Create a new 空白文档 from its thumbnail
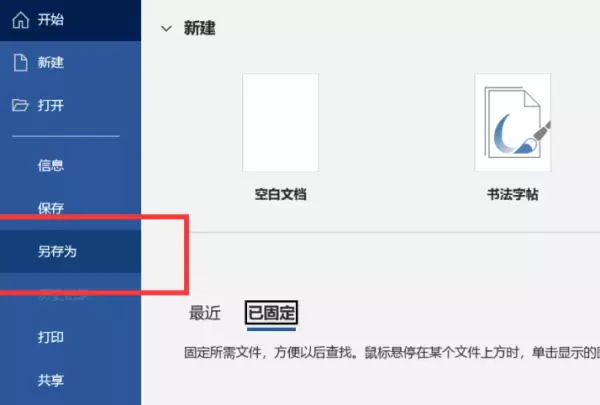The image size is (600, 405). (x=280, y=122)
